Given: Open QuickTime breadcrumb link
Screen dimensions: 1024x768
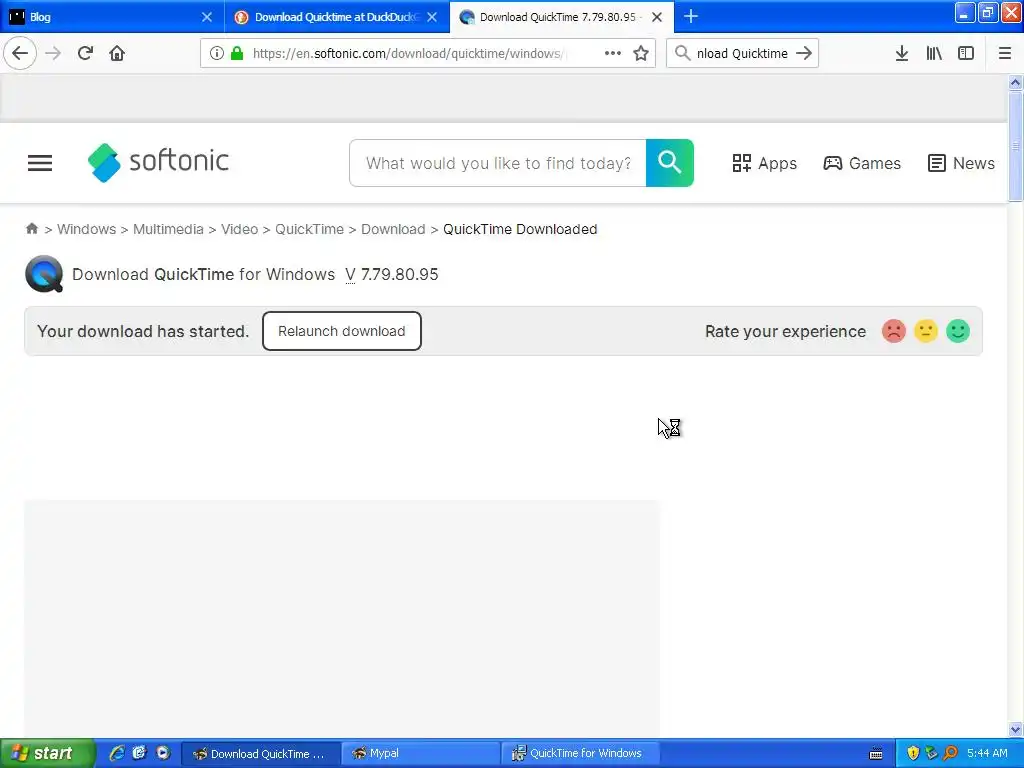Looking at the screenshot, I should pos(309,229).
